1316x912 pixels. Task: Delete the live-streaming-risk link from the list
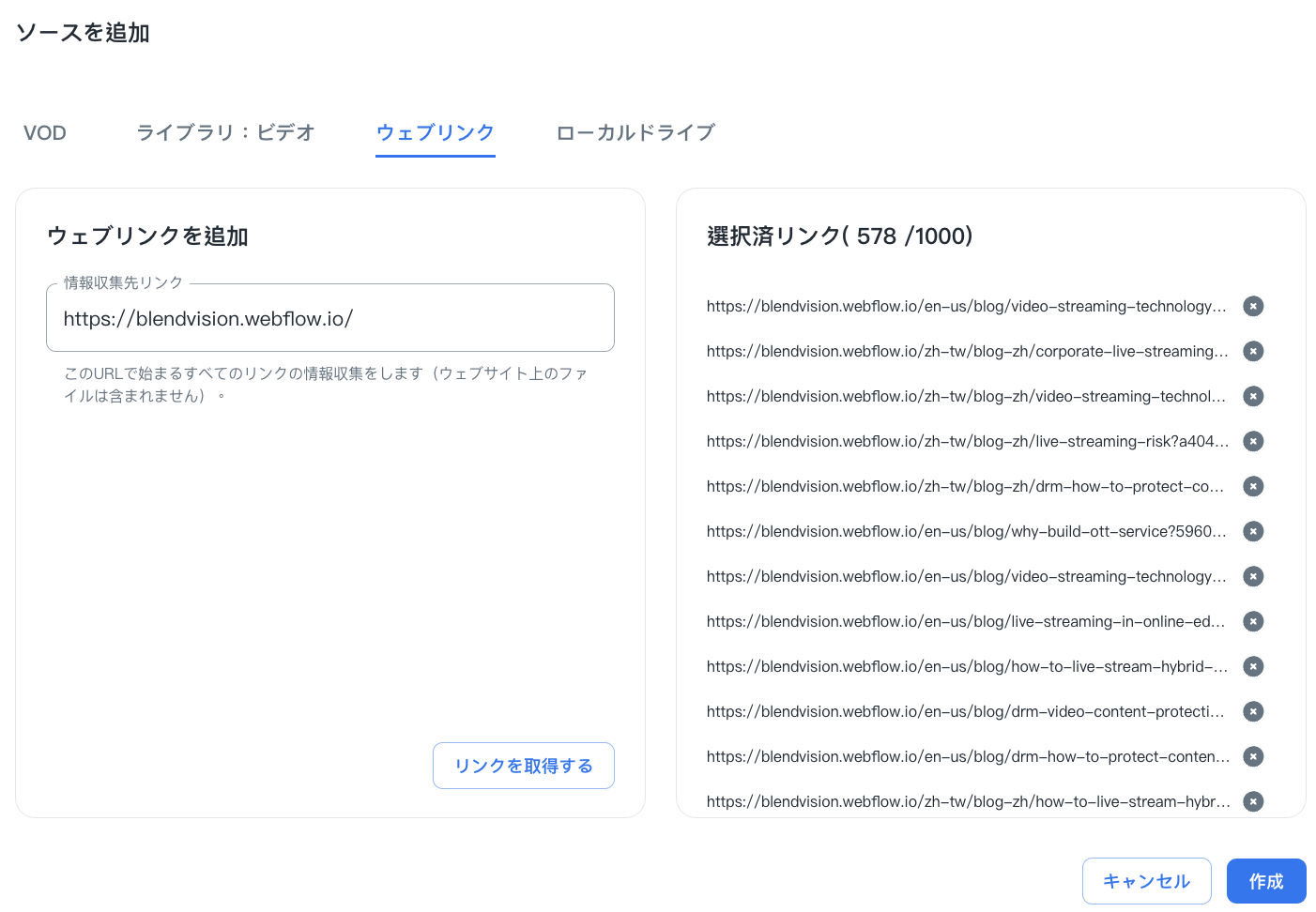point(1253,441)
